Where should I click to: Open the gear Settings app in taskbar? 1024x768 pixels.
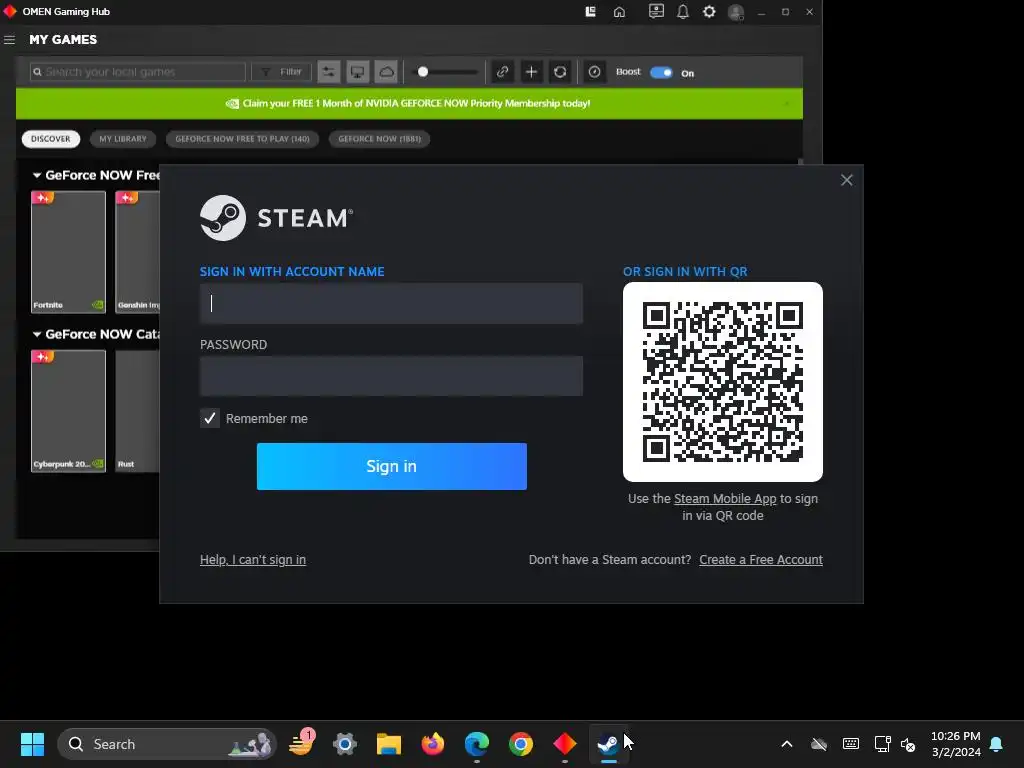345,744
